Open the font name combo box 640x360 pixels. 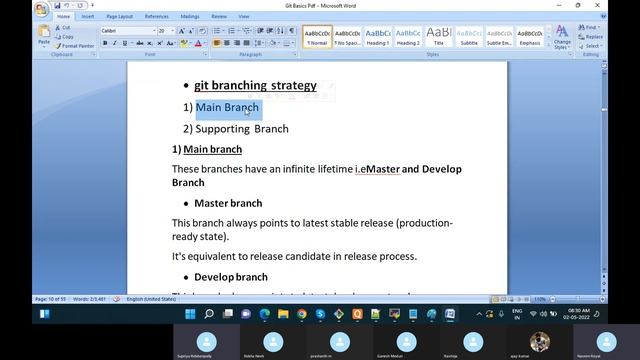[x=129, y=31]
